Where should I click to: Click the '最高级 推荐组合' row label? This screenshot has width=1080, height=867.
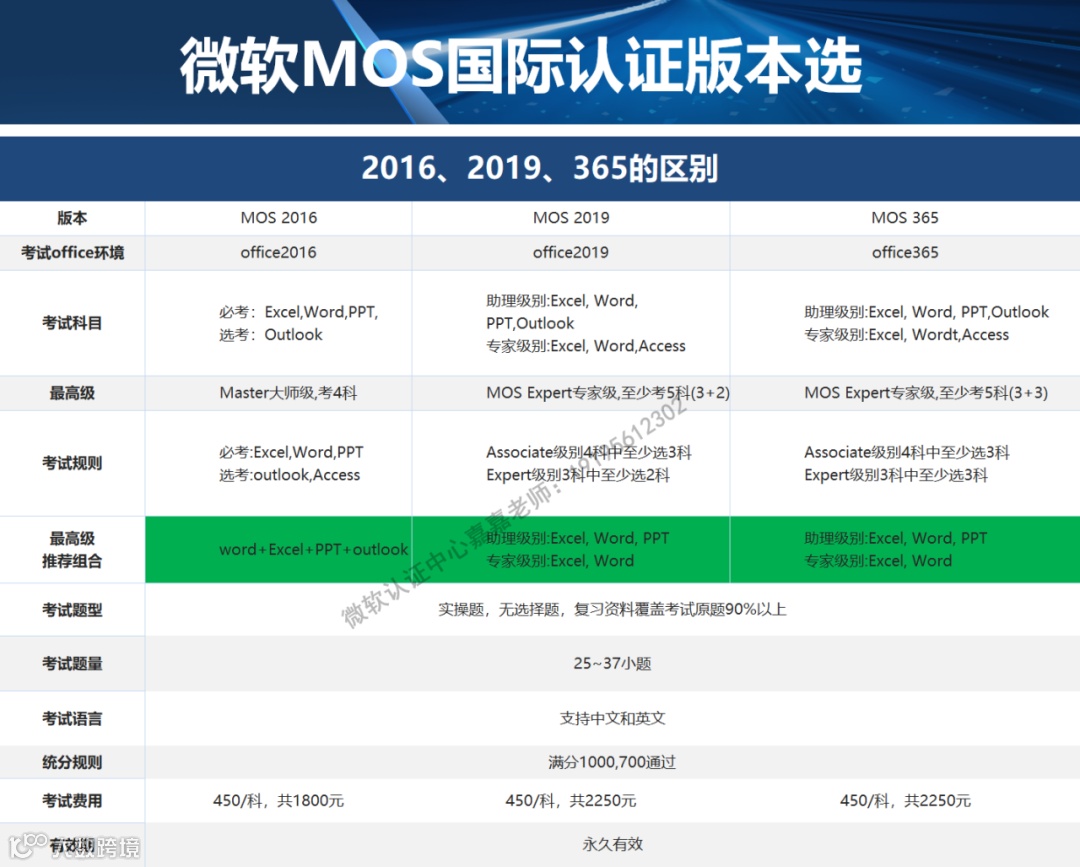[72, 550]
